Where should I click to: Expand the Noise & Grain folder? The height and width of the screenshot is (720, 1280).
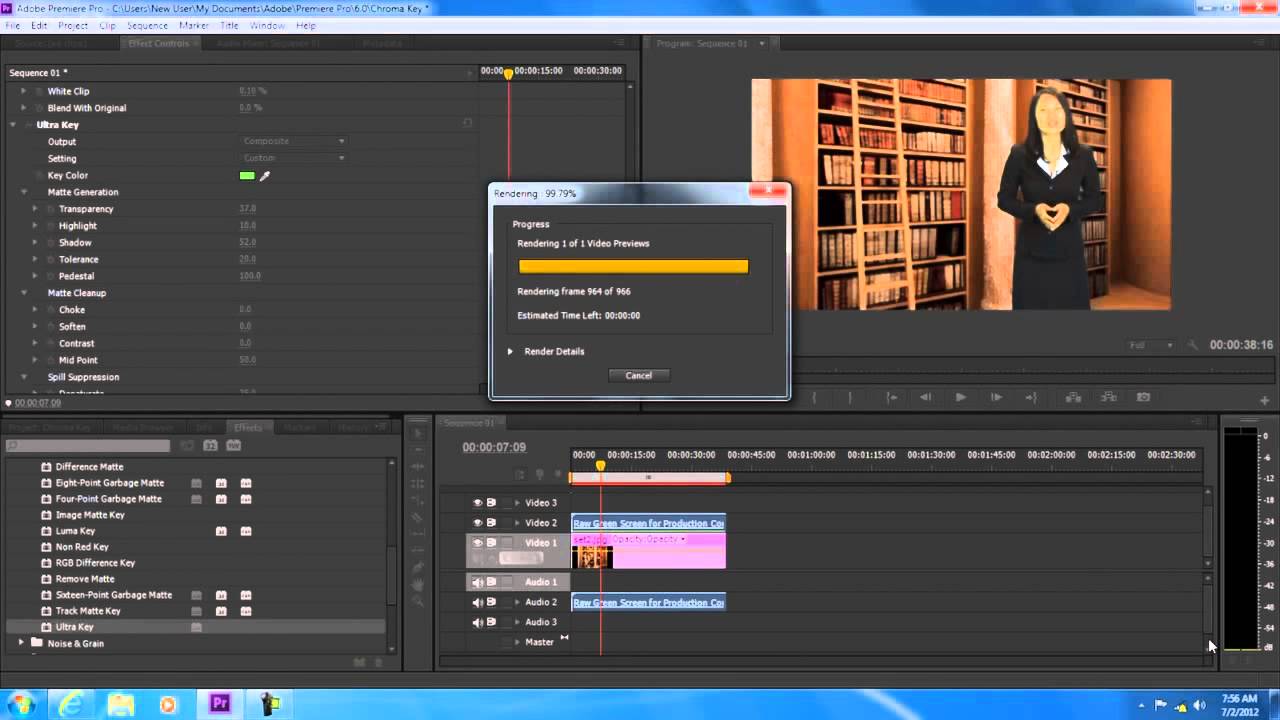click(21, 643)
